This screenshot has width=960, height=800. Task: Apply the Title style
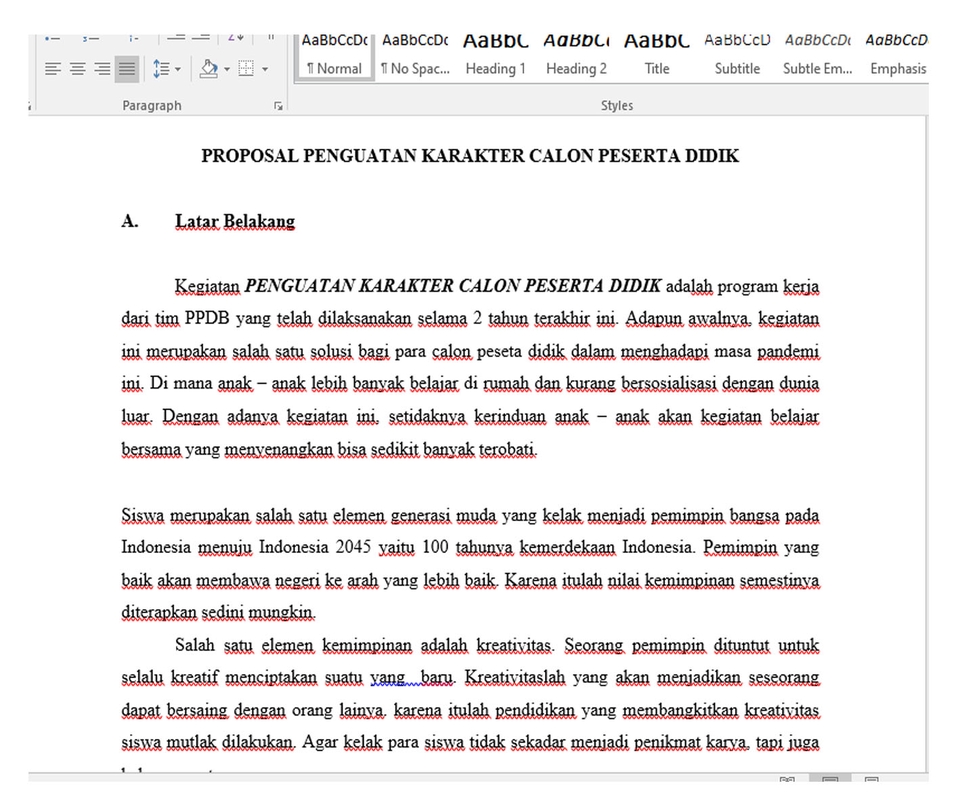(656, 57)
